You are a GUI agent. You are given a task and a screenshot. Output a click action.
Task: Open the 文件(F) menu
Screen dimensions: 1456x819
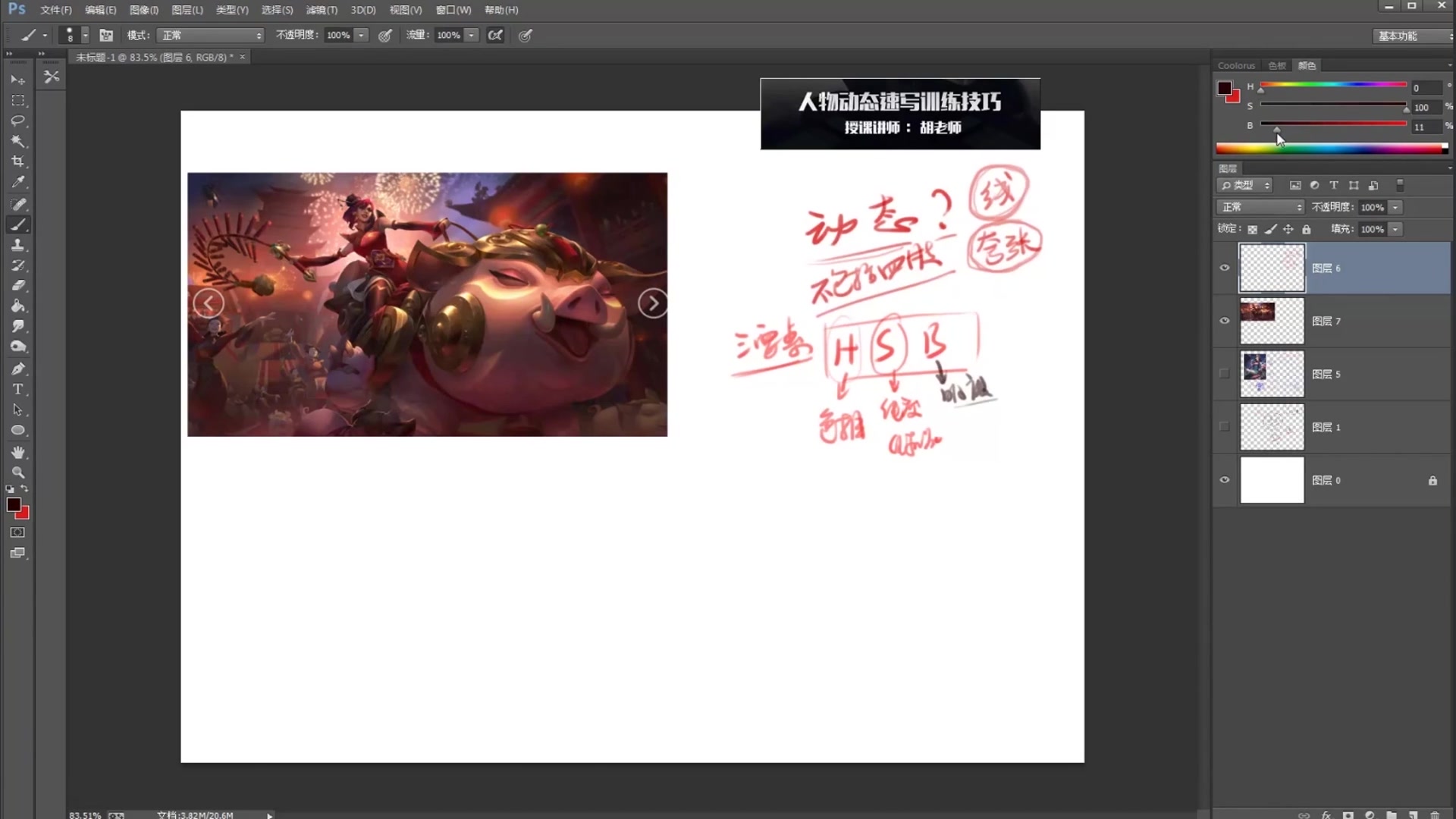pyautogui.click(x=55, y=10)
